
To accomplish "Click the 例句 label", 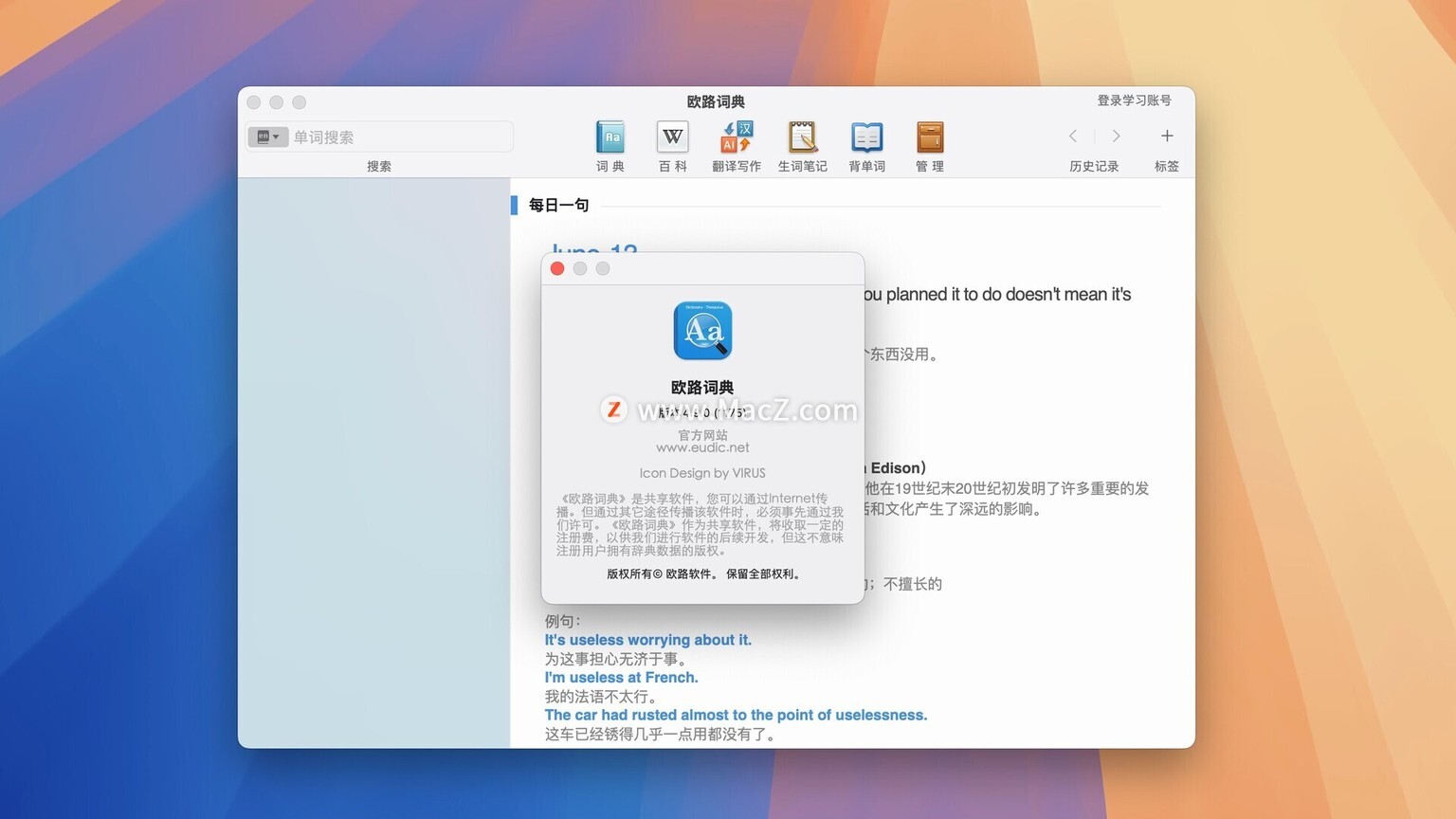I will tap(562, 621).
